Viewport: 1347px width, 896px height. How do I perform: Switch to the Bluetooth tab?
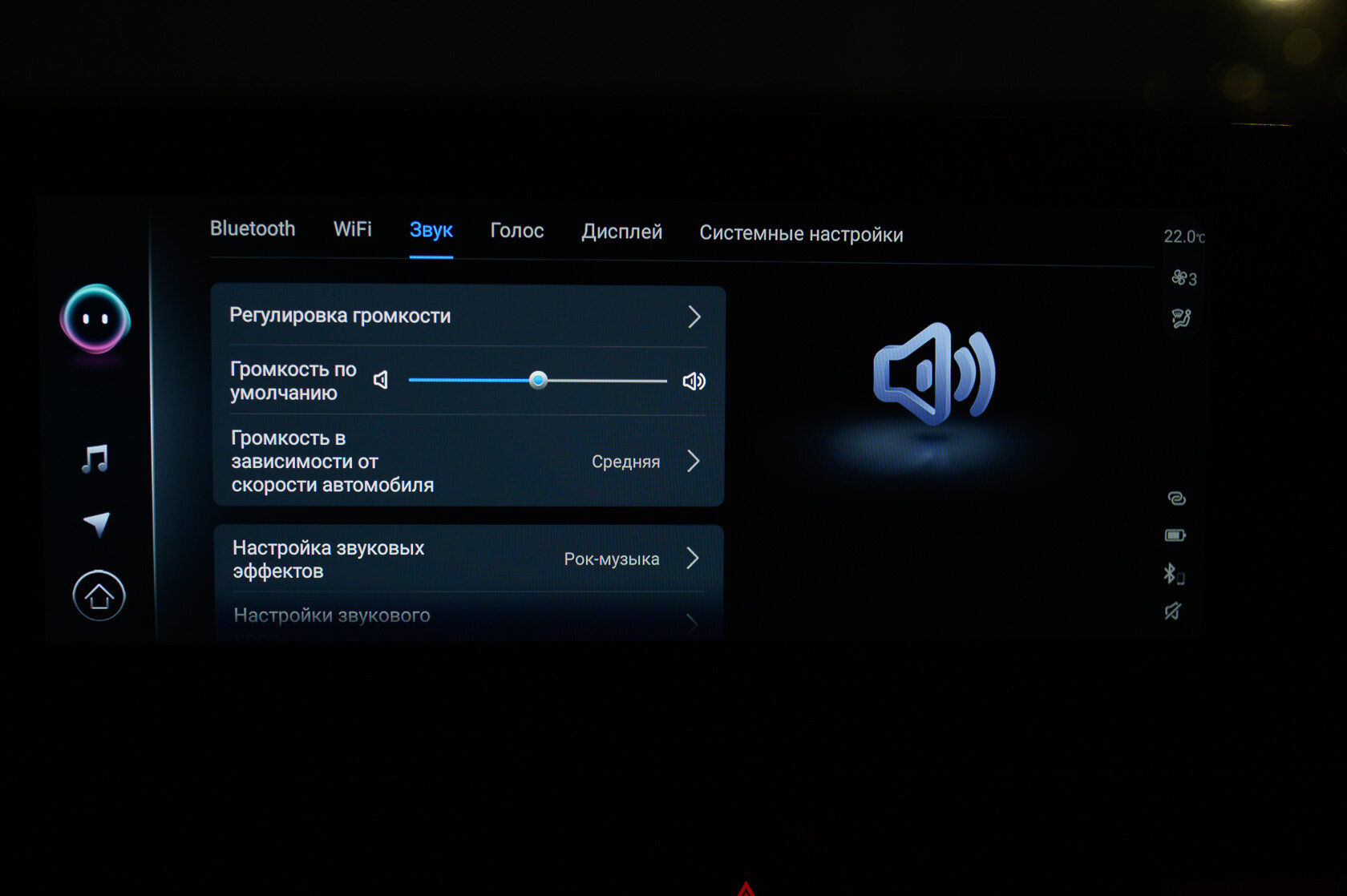pyautogui.click(x=253, y=229)
